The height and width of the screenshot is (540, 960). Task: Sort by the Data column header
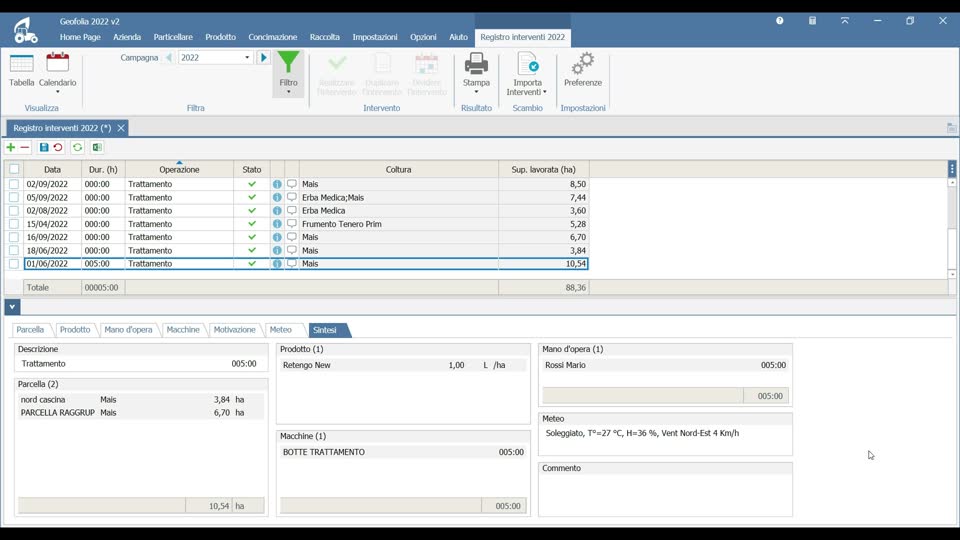(x=53, y=170)
